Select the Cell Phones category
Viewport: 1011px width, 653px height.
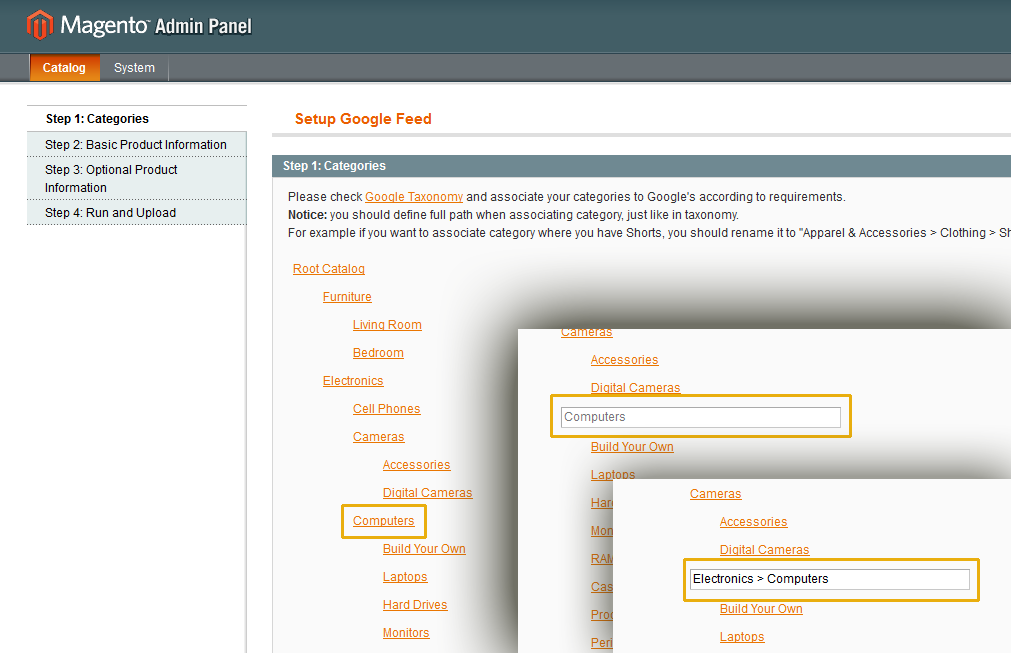coord(386,409)
